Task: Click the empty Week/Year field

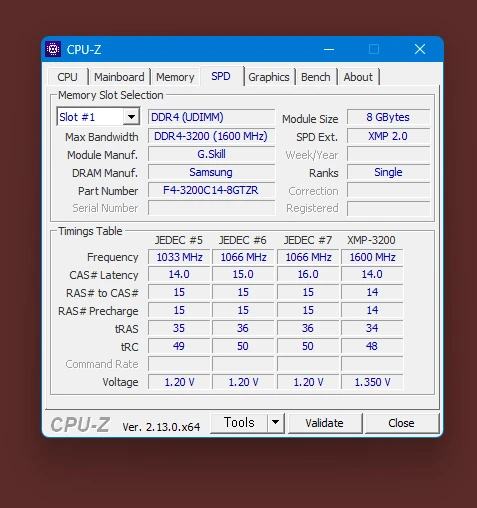Action: click(x=388, y=154)
